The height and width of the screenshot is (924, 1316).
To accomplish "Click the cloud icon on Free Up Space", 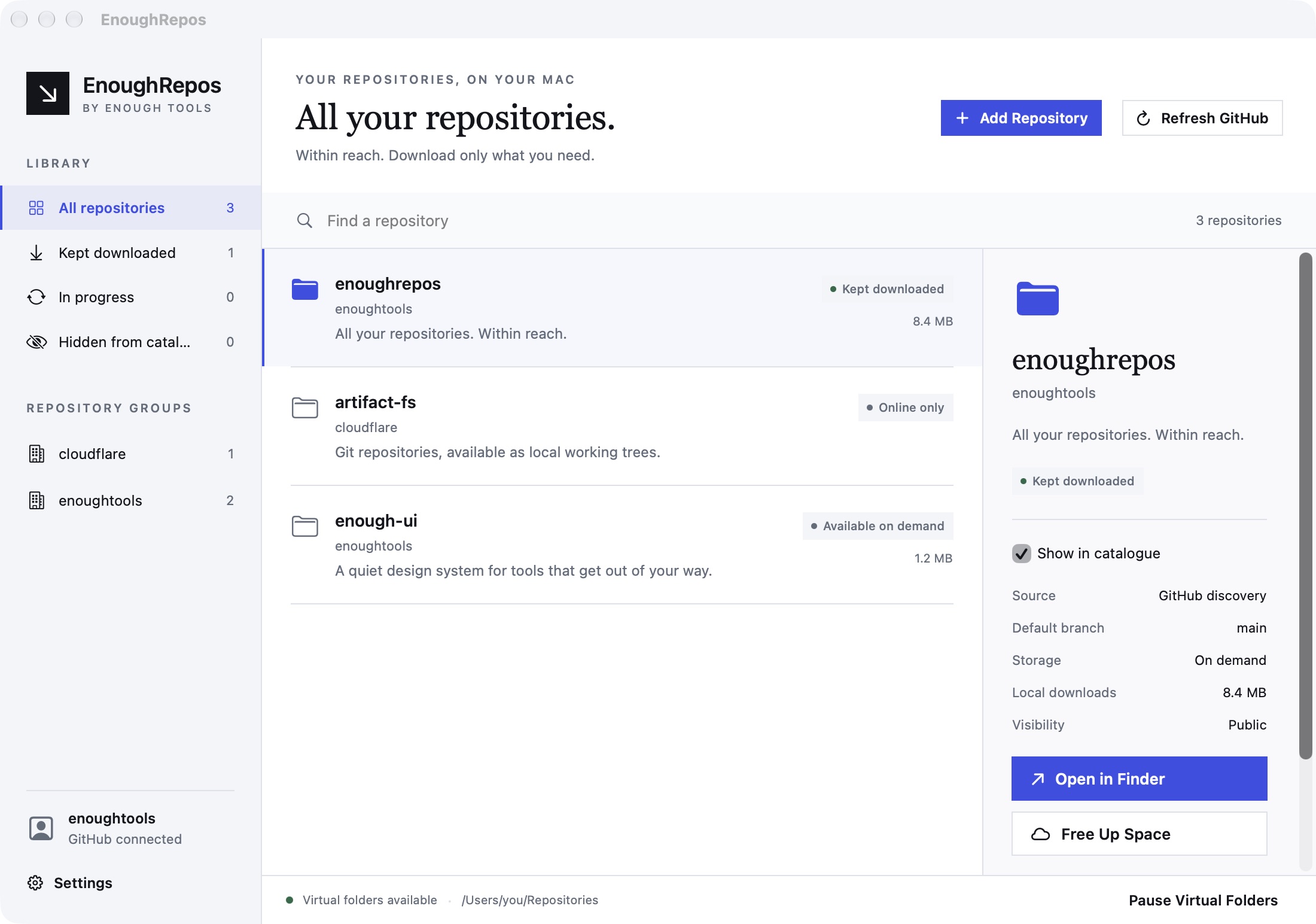I will coord(1041,834).
